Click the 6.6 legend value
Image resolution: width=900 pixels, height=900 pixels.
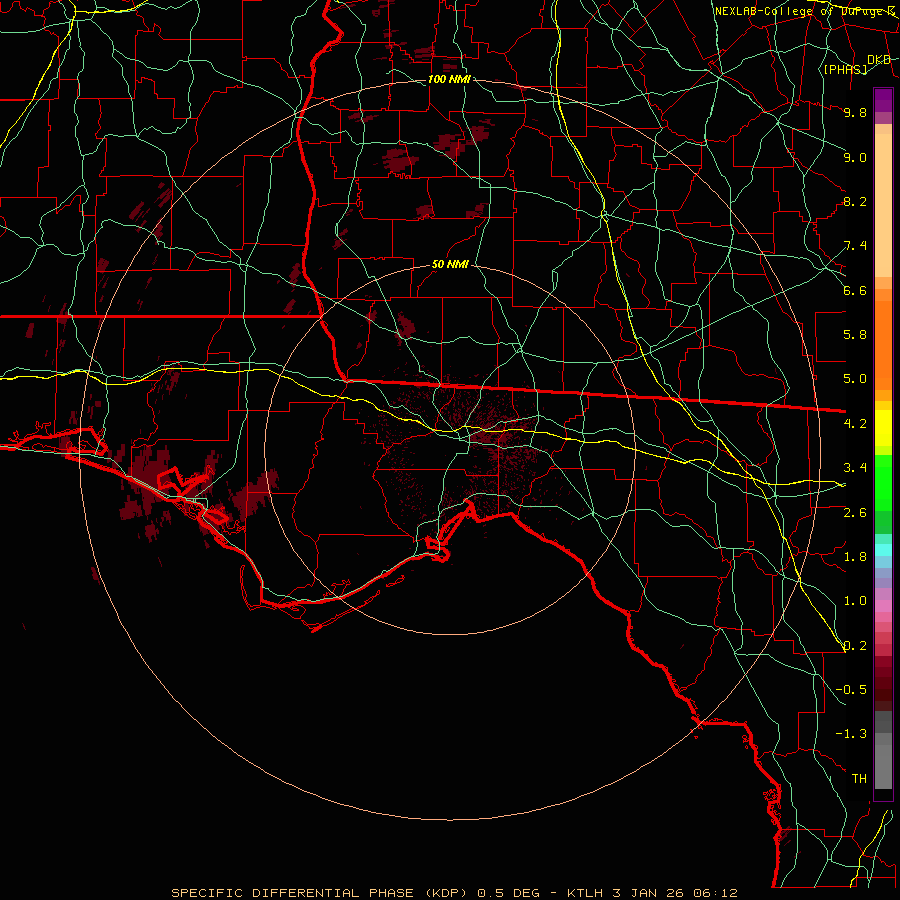pyautogui.click(x=855, y=291)
